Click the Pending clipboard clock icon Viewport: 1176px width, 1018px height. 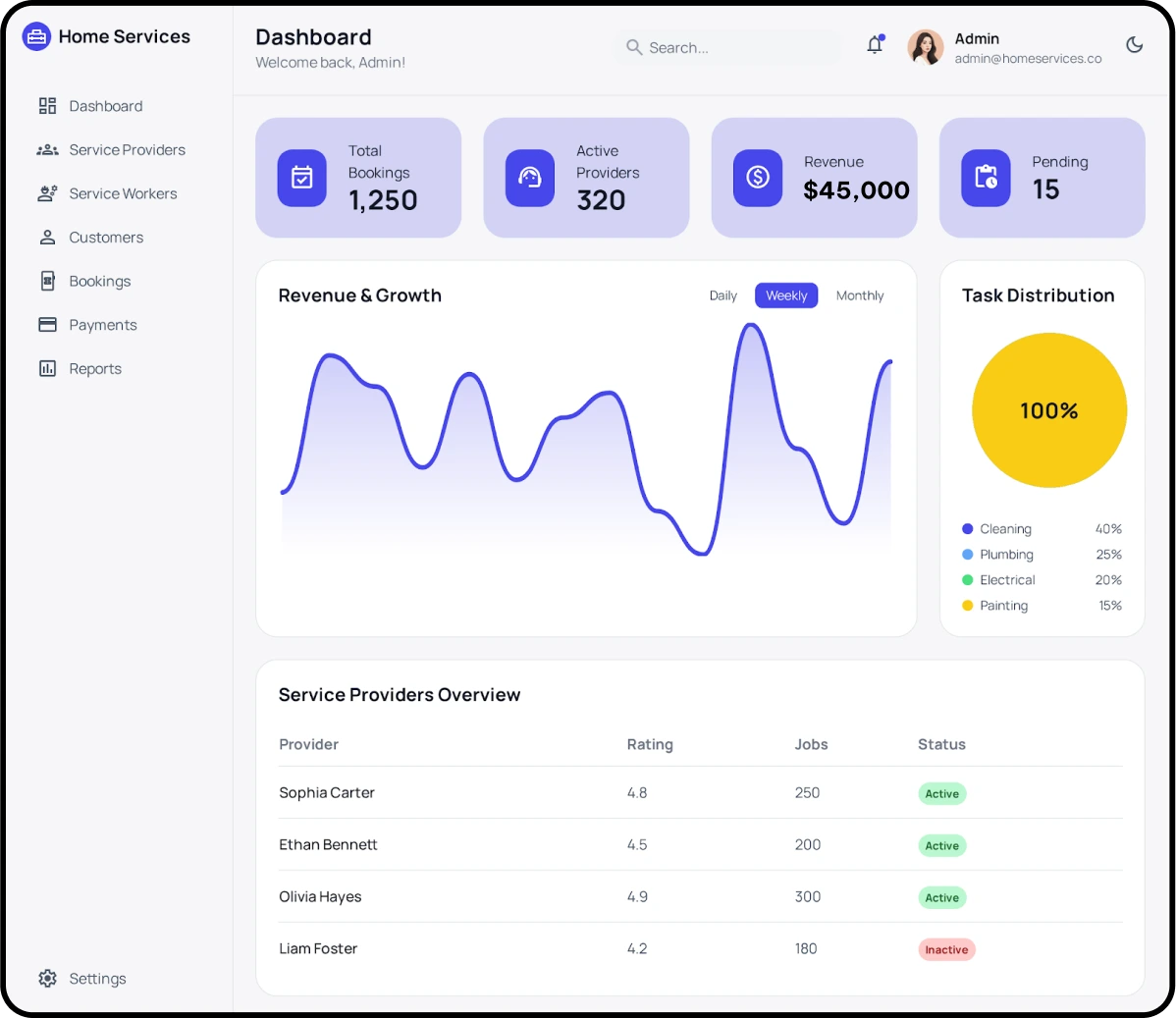coord(986,178)
